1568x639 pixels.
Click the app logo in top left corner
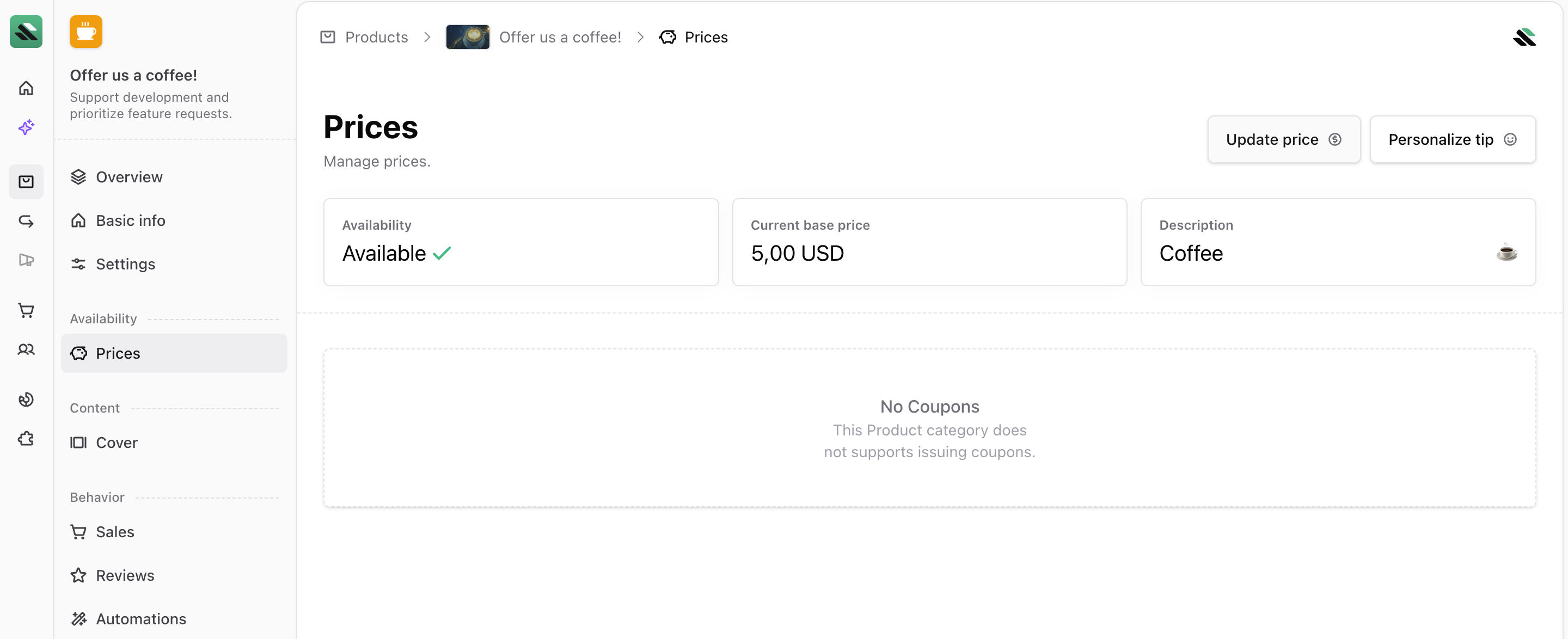point(26,32)
